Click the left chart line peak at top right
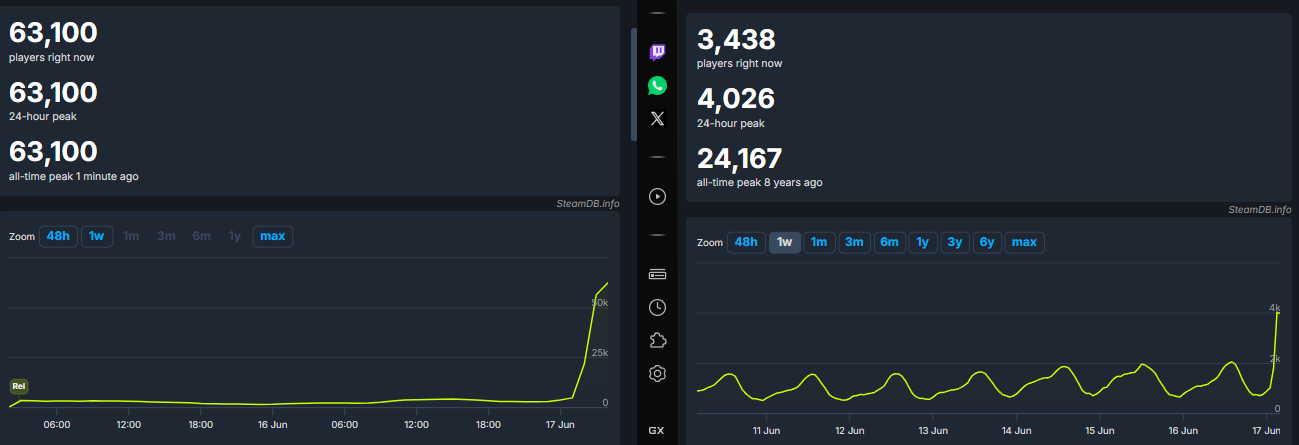Image resolution: width=1299 pixels, height=445 pixels. click(x=606, y=285)
